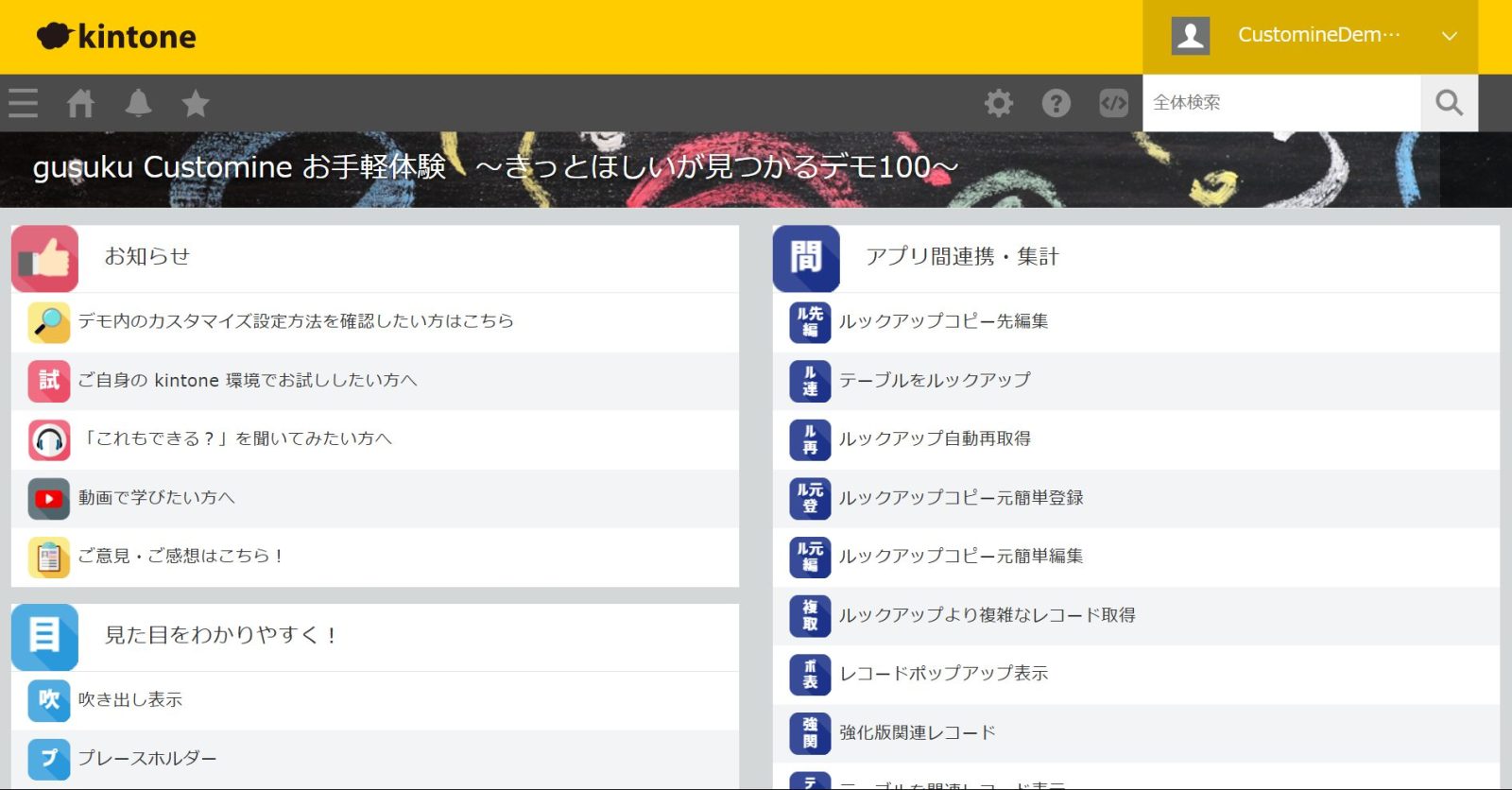This screenshot has width=1512, height=790.
Task: Open ルックアップコピー元簡単編集 app
Action: click(x=961, y=556)
